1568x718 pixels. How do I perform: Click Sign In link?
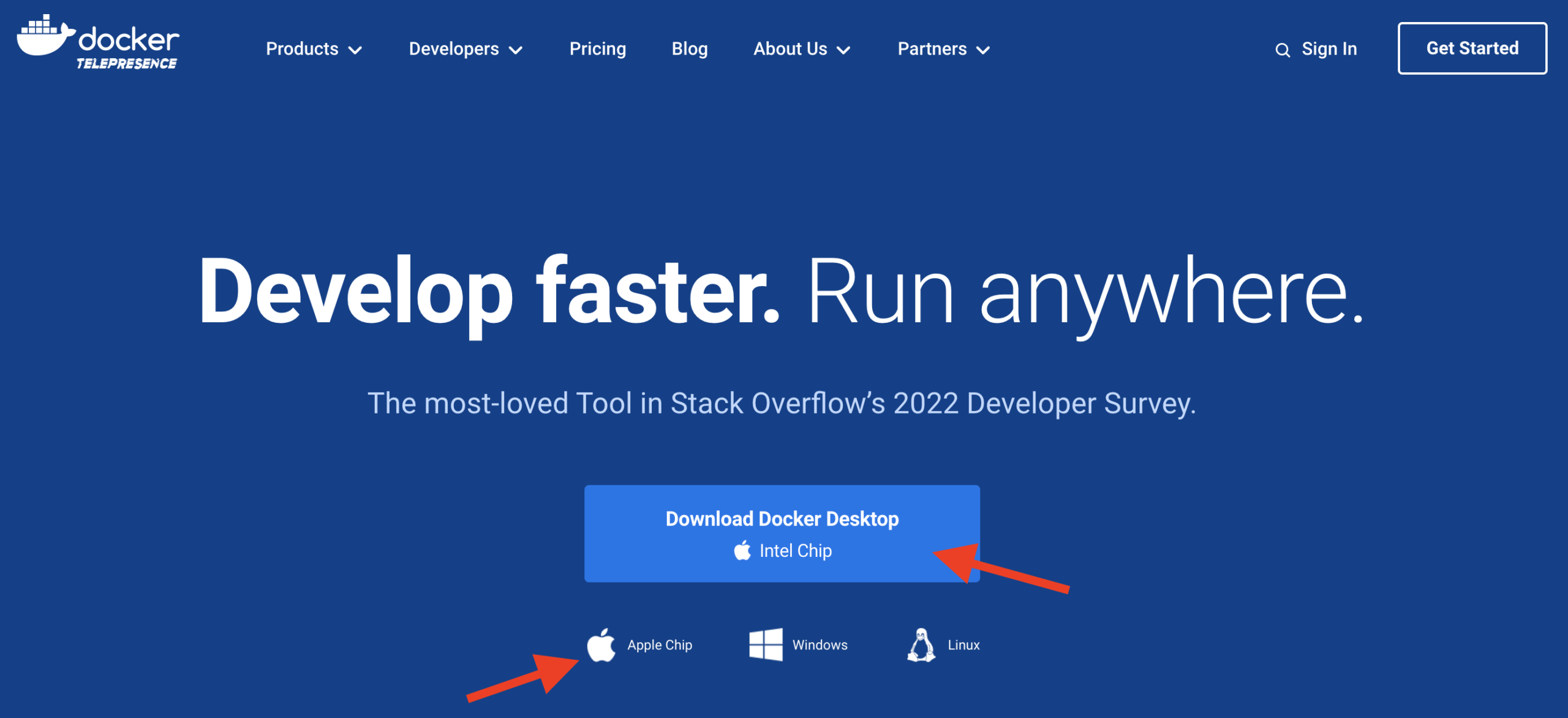[1329, 49]
